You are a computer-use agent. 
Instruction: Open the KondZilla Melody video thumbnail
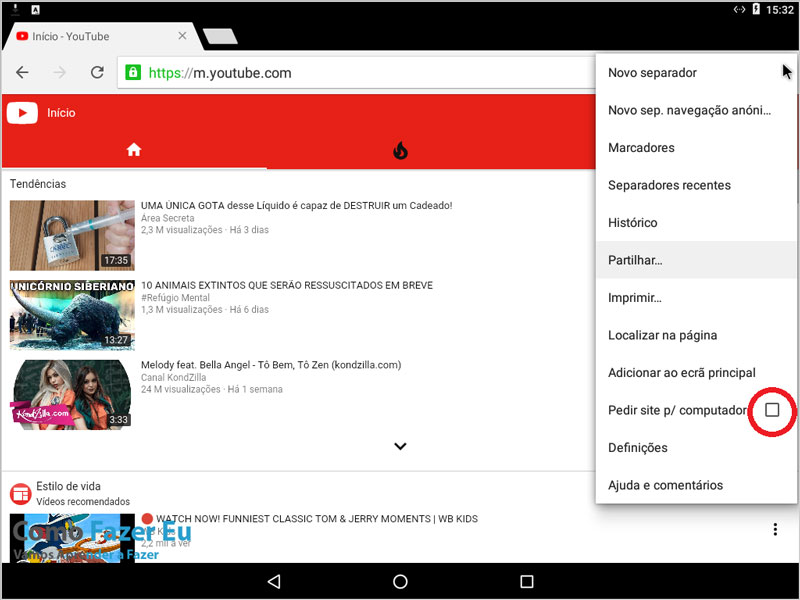(72, 394)
